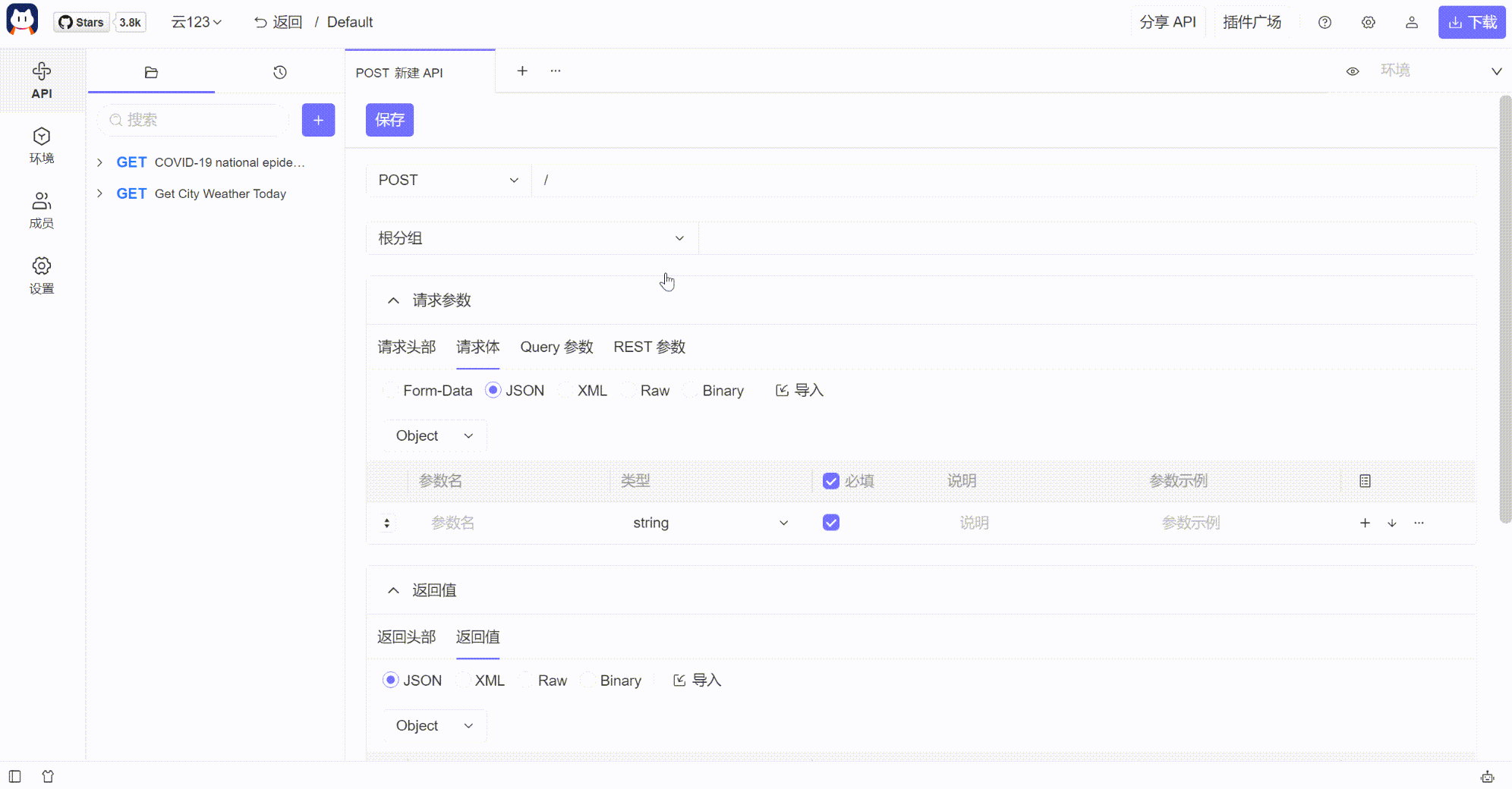Switch to the 返回头部 tab

pos(407,637)
